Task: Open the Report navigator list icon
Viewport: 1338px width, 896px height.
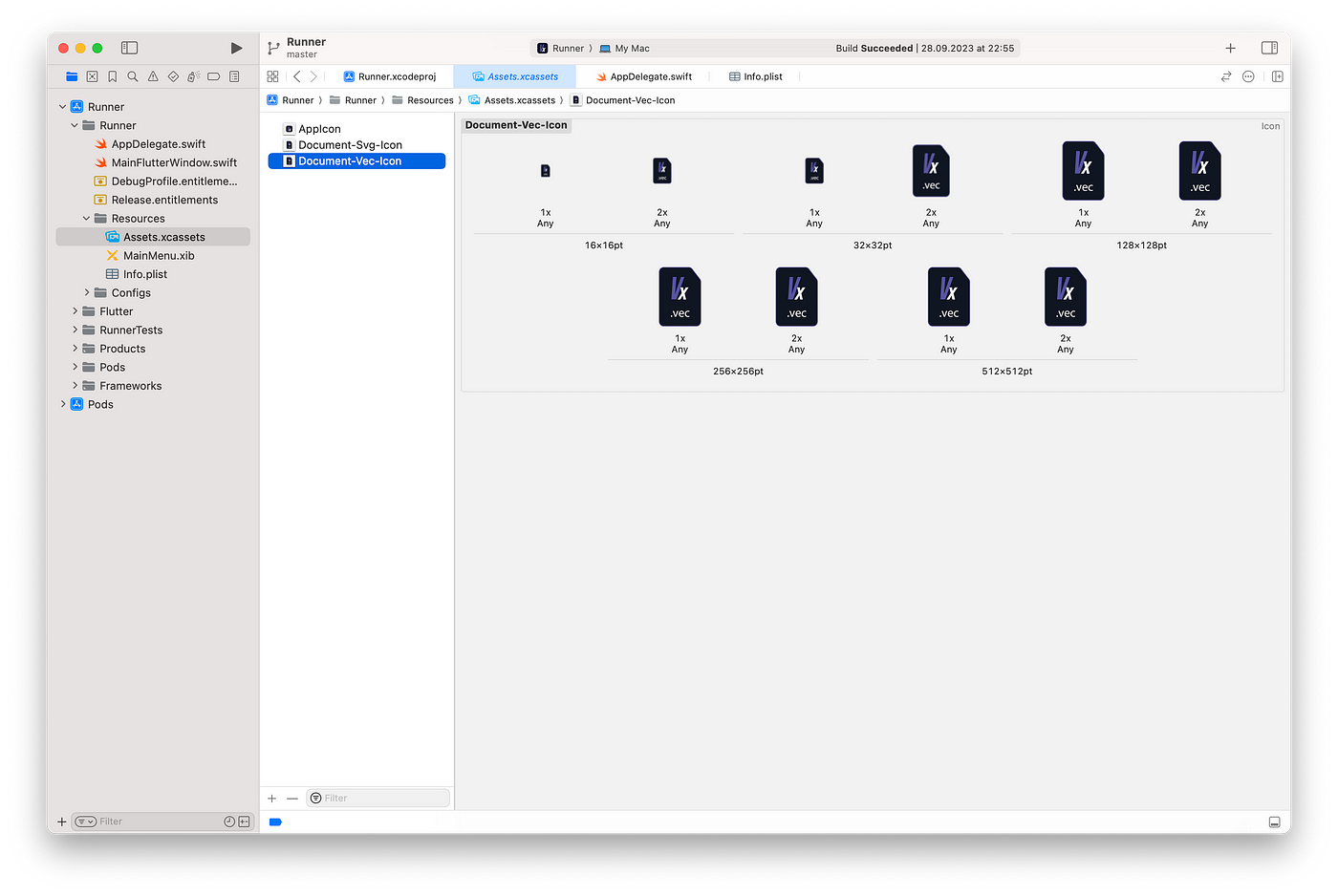Action: pyautogui.click(x=234, y=75)
